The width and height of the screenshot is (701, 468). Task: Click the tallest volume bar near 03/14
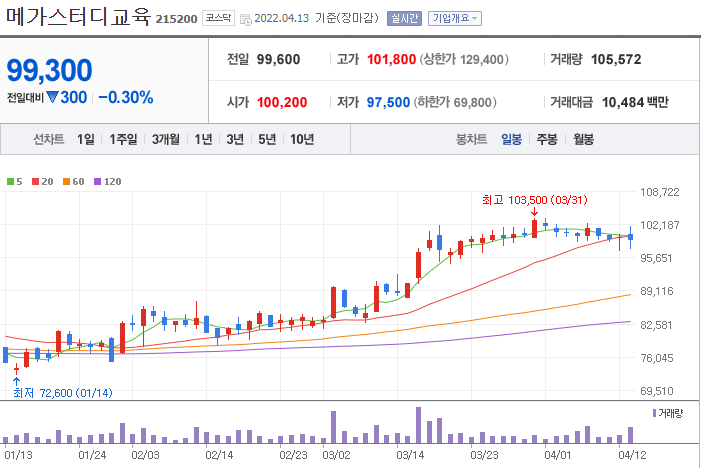coord(418,425)
